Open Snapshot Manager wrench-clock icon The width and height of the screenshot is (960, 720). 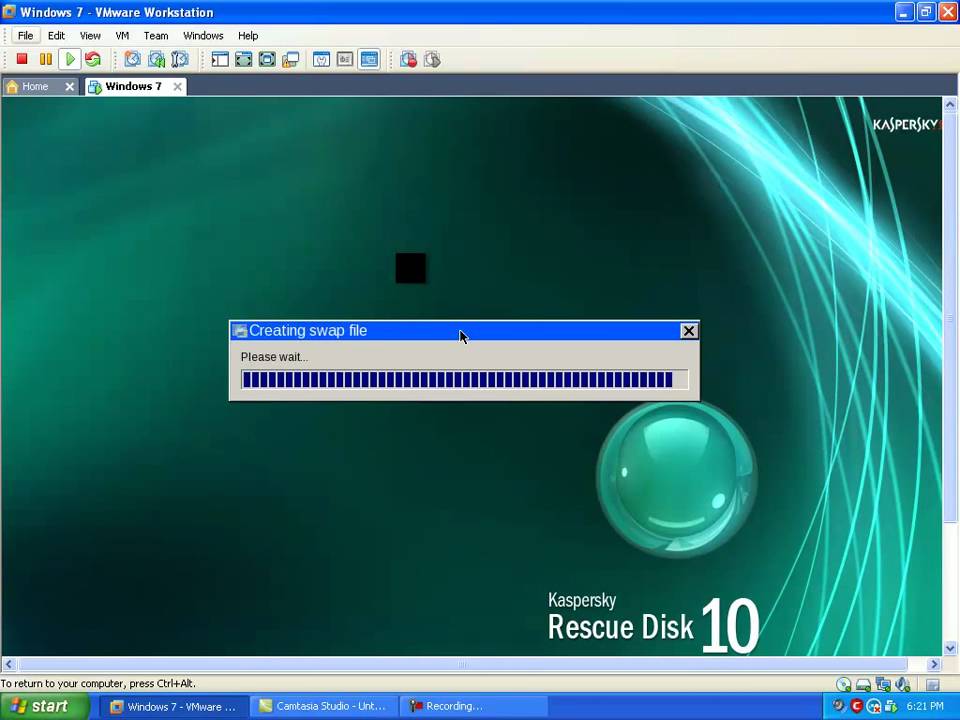pyautogui.click(x=179, y=59)
